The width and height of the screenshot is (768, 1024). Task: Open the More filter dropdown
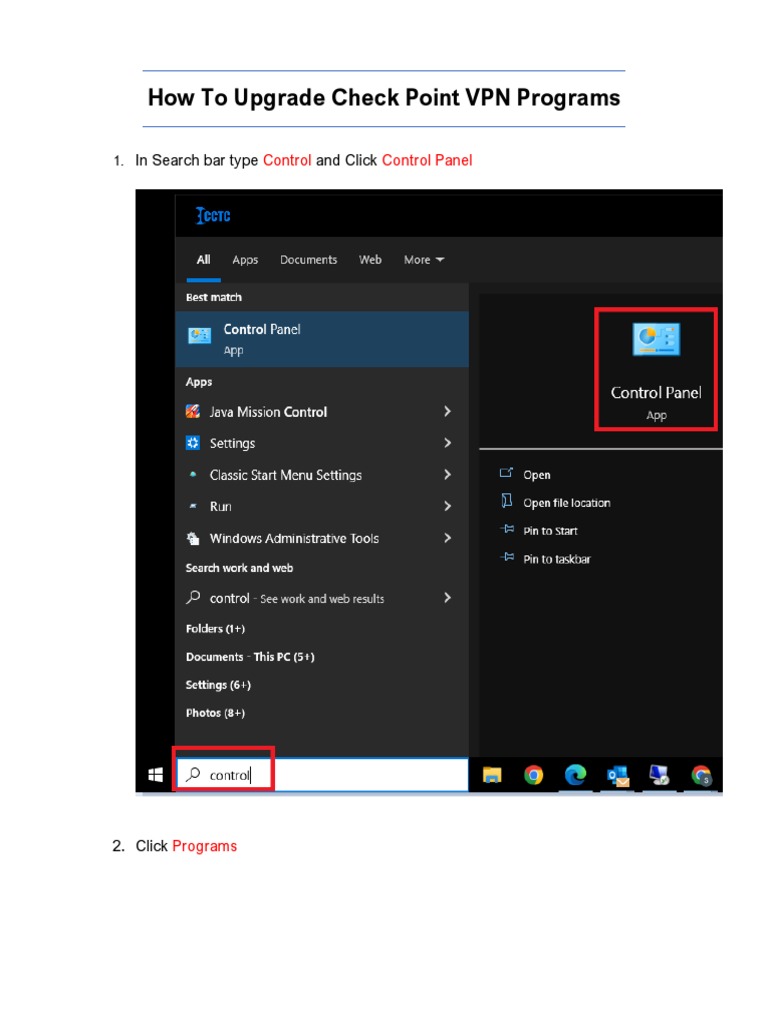(x=424, y=260)
